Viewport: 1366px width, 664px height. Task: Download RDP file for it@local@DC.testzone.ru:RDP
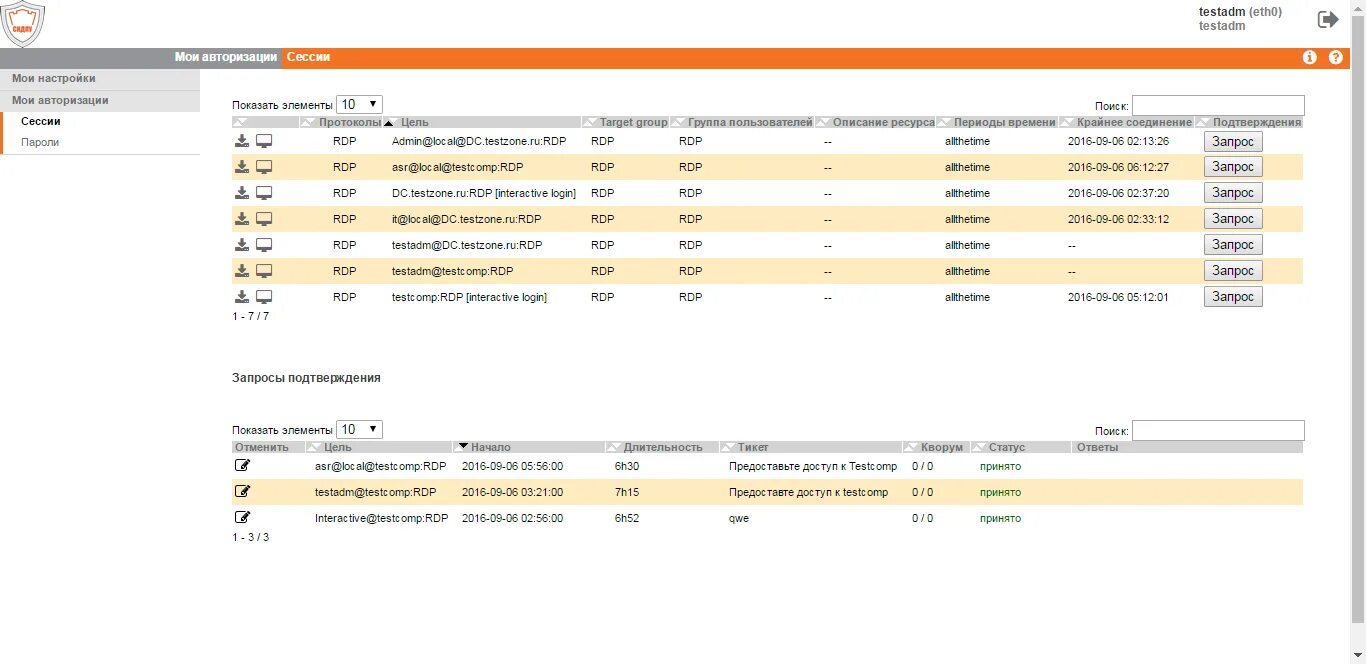point(242,219)
